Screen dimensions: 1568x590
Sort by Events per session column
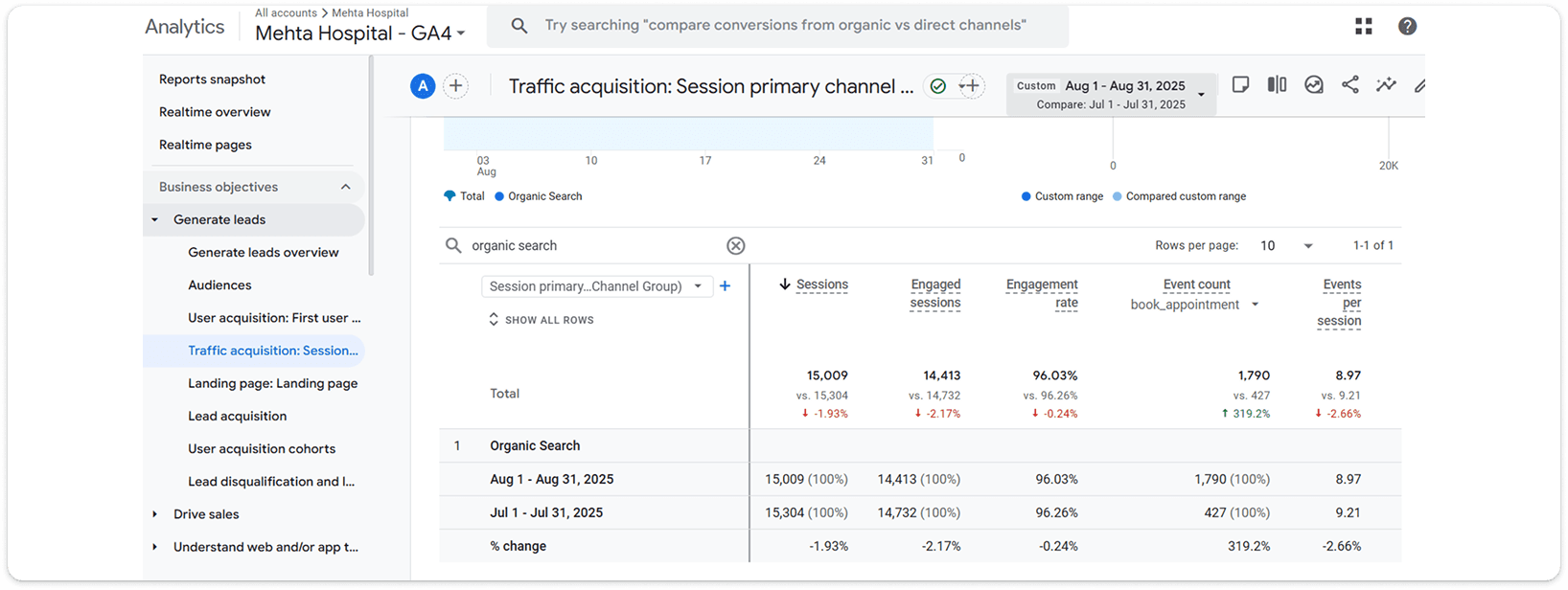(x=1339, y=303)
